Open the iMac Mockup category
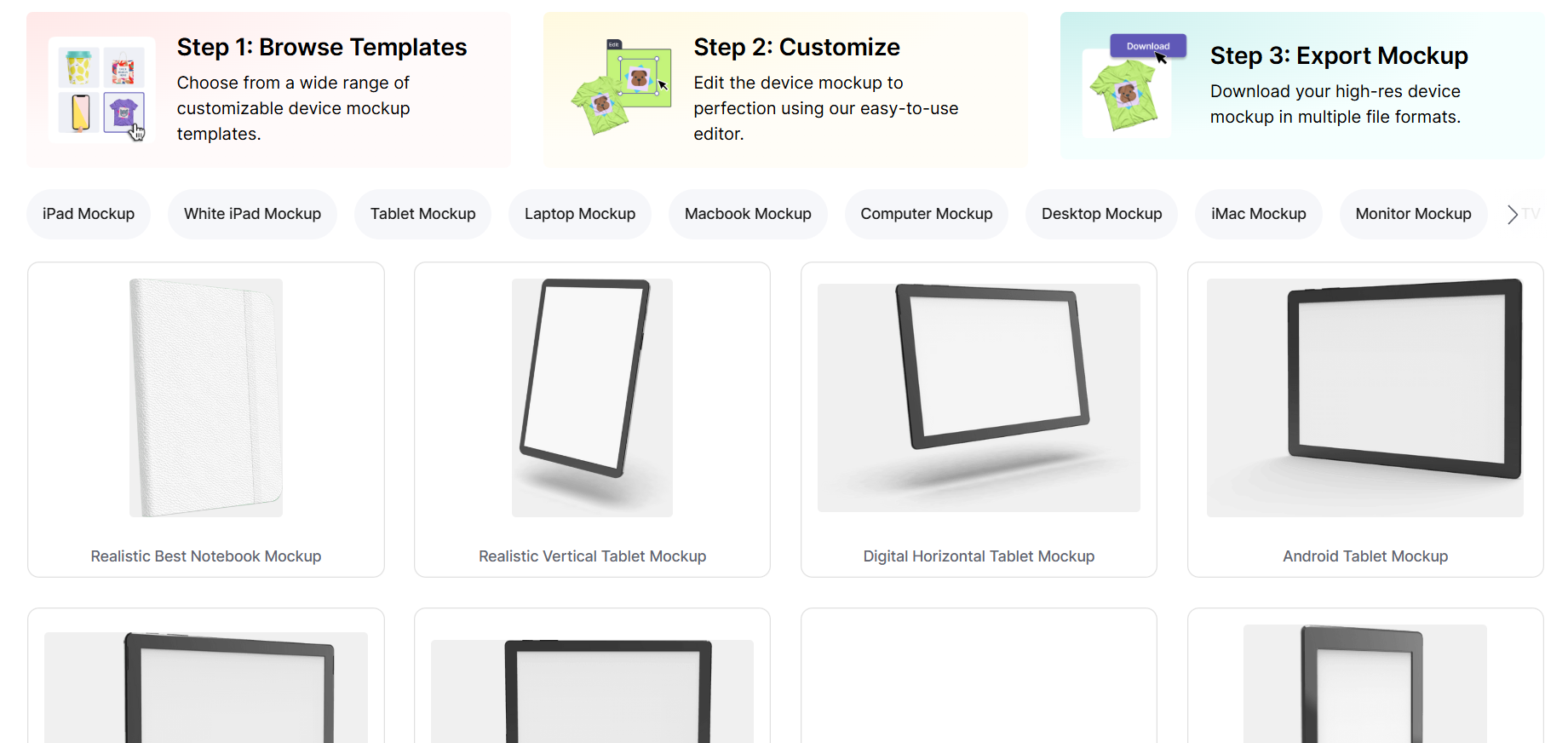 coord(1259,214)
